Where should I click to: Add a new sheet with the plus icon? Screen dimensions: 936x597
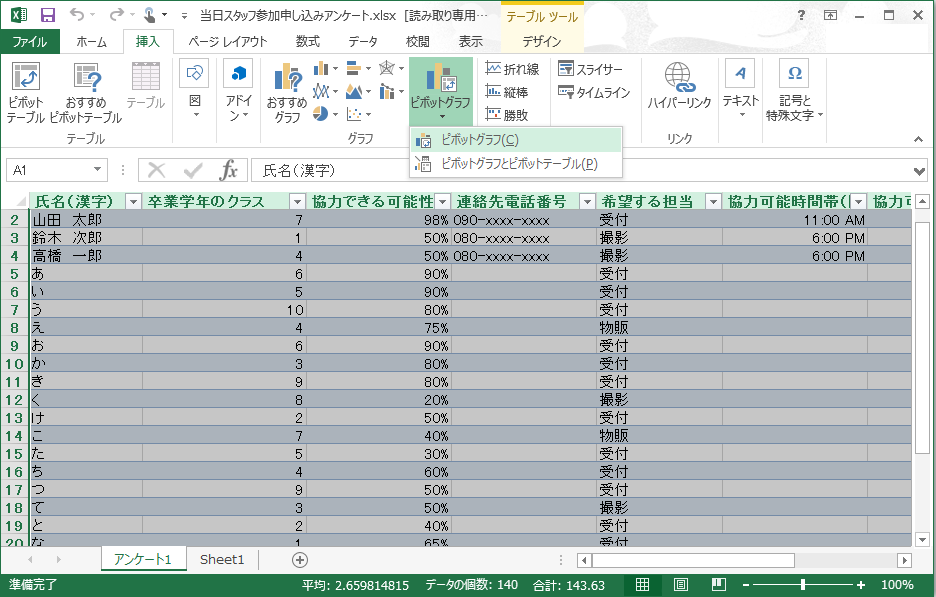(300, 560)
